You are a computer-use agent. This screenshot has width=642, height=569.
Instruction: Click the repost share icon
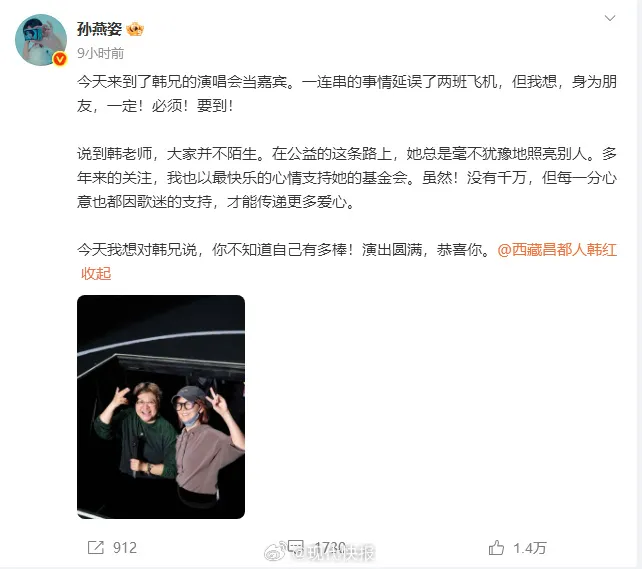[96, 547]
